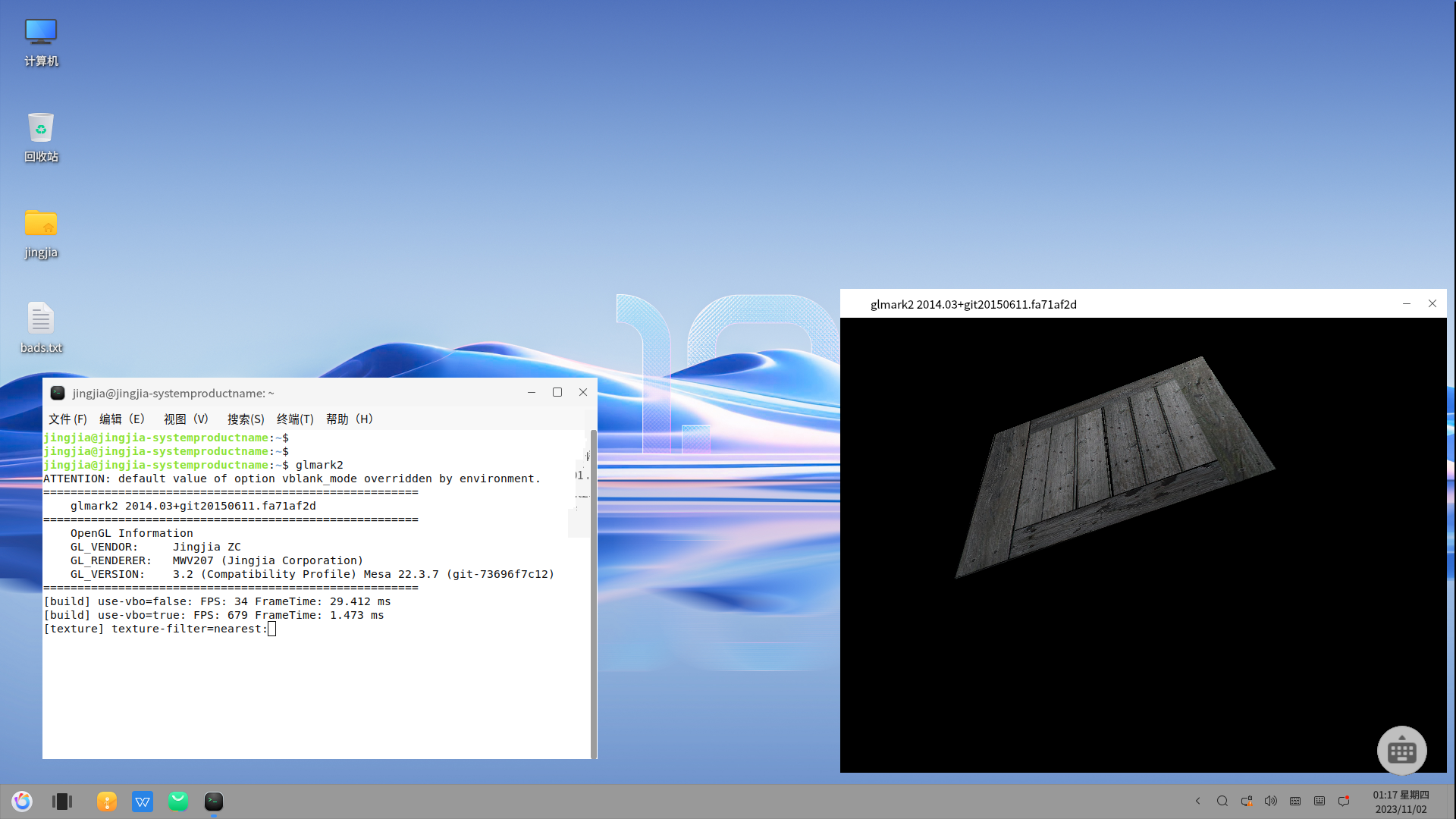Minimize the glmark2 window

pyautogui.click(x=1407, y=303)
